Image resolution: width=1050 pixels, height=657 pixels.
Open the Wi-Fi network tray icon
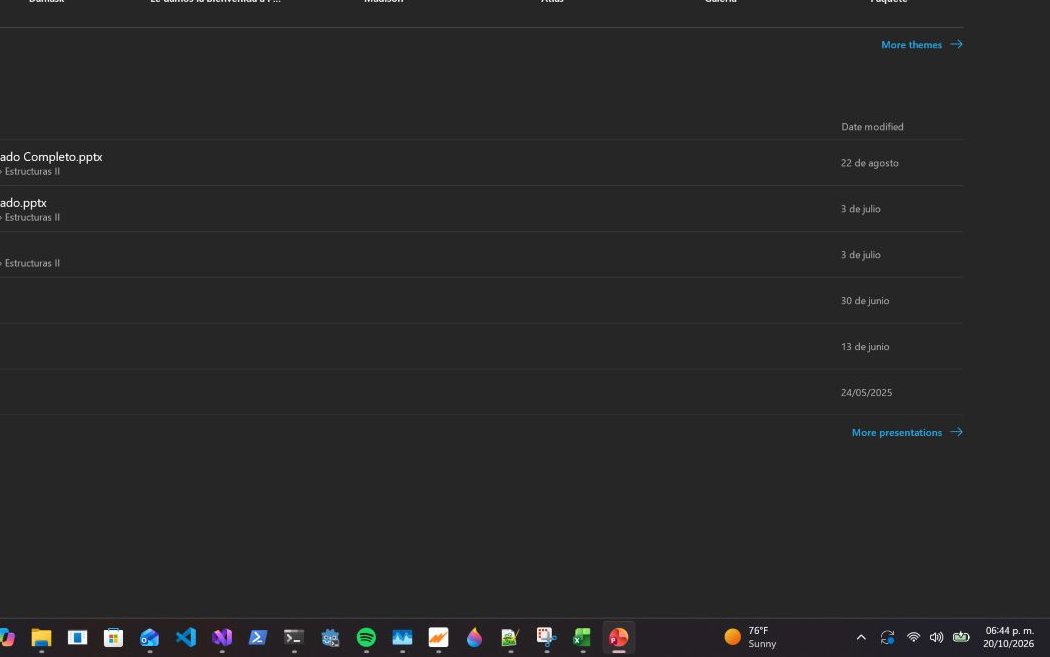913,637
